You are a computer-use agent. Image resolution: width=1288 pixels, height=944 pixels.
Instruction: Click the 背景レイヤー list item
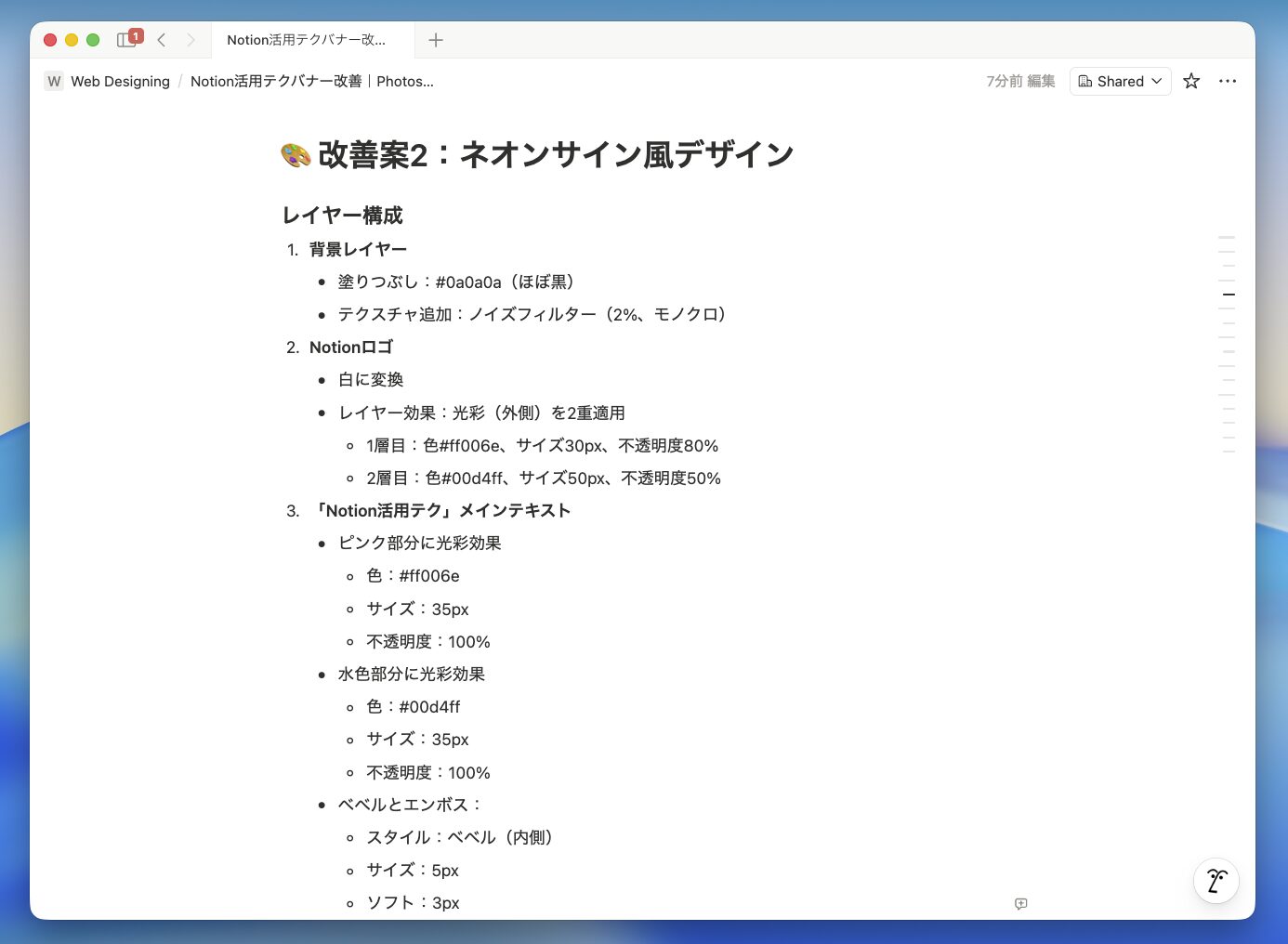(x=358, y=250)
